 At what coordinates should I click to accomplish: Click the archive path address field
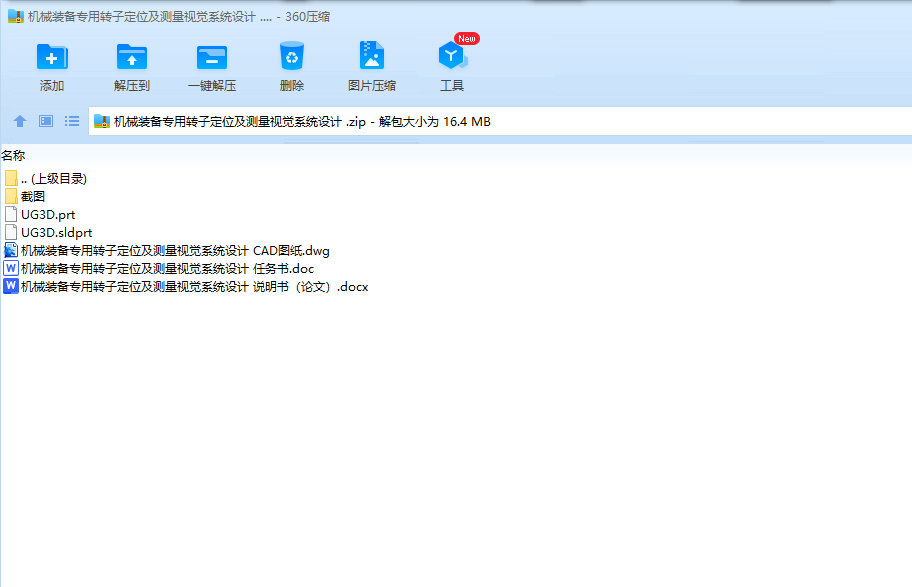point(500,122)
